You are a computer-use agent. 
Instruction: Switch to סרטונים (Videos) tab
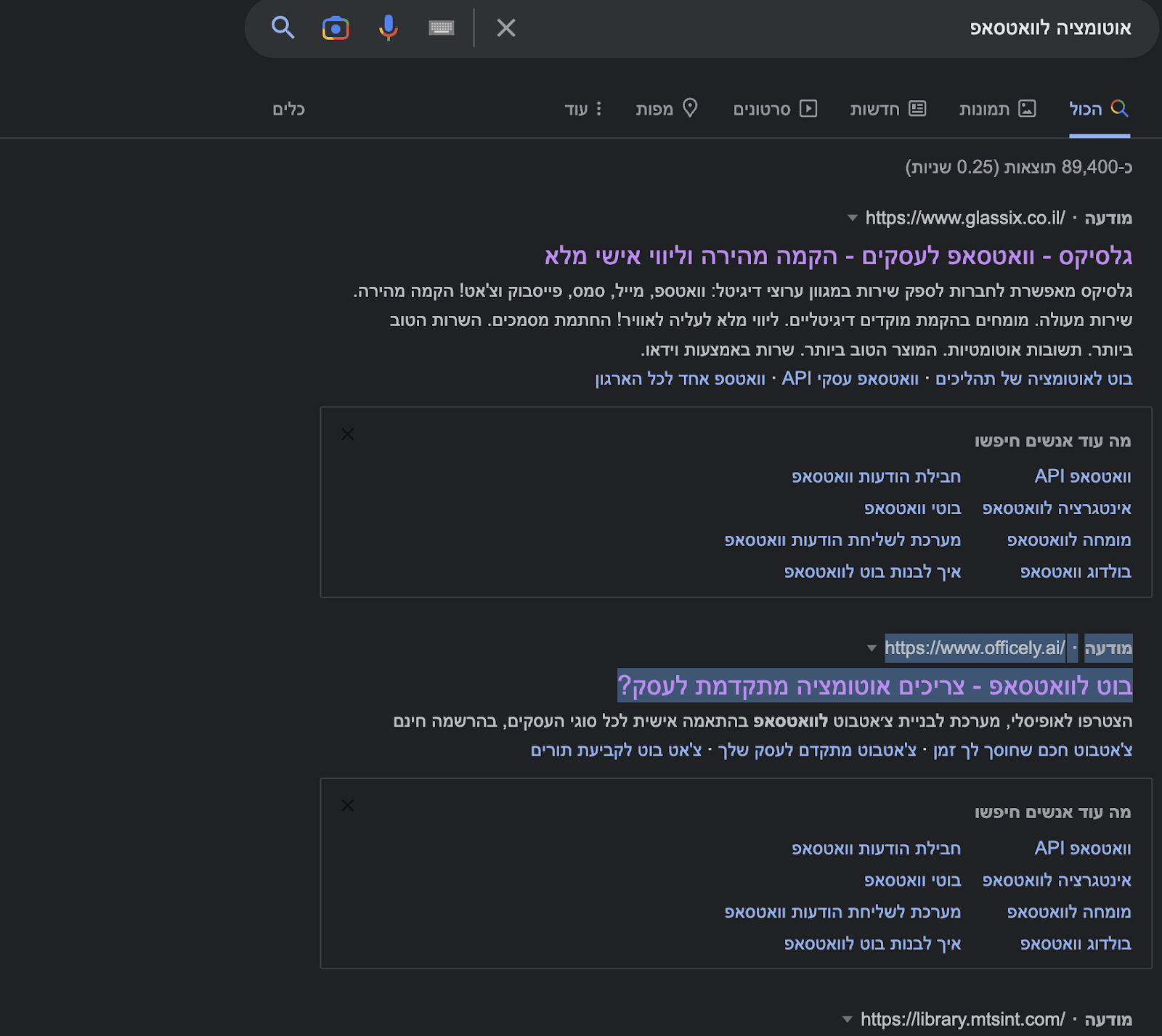[x=775, y=109]
